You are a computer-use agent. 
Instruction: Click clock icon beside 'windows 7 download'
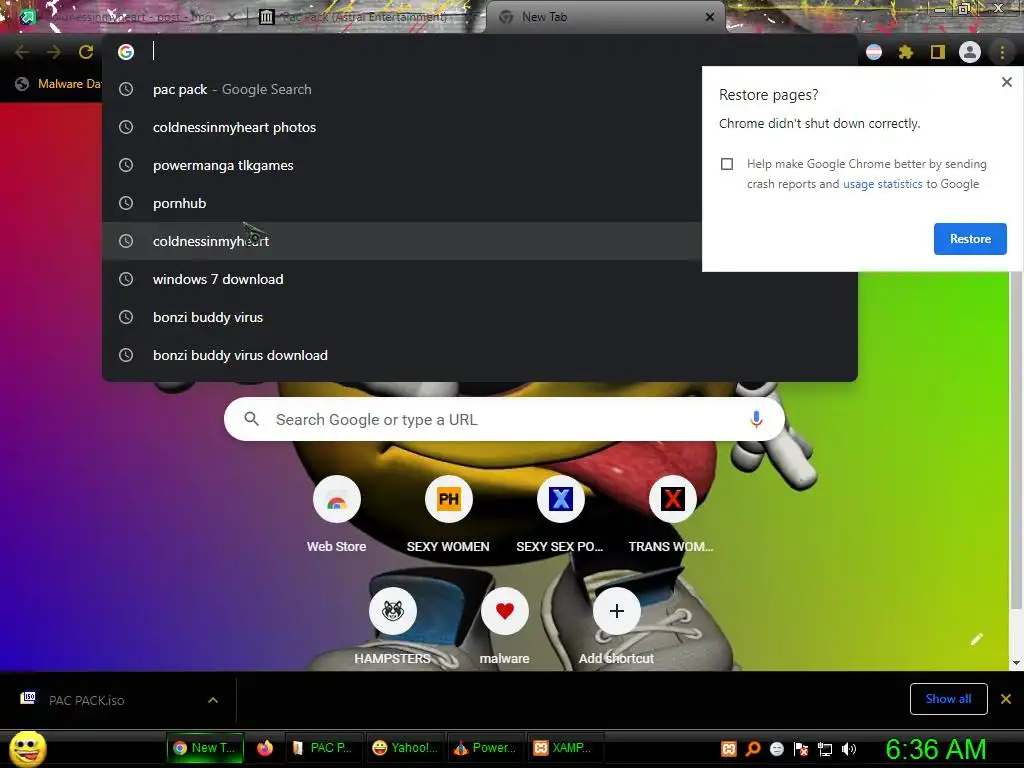pos(126,280)
